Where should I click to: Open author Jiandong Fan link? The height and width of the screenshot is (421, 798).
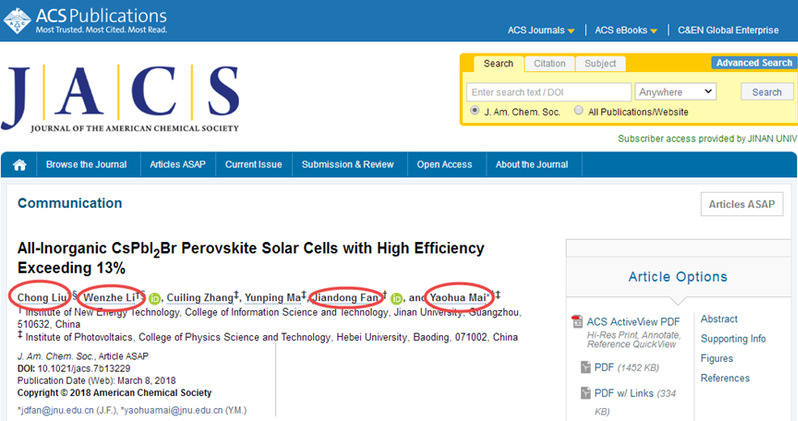click(x=346, y=298)
